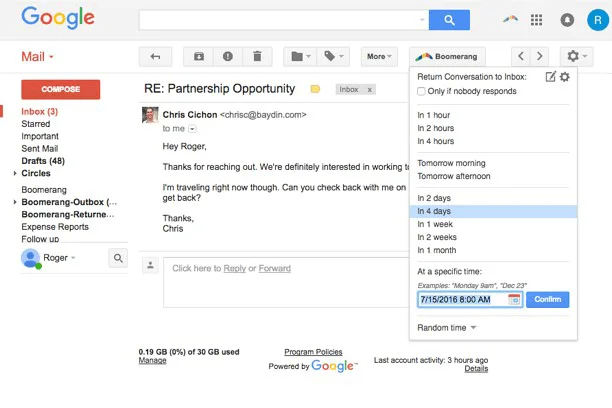Open the Google apps grid

[x=537, y=20]
